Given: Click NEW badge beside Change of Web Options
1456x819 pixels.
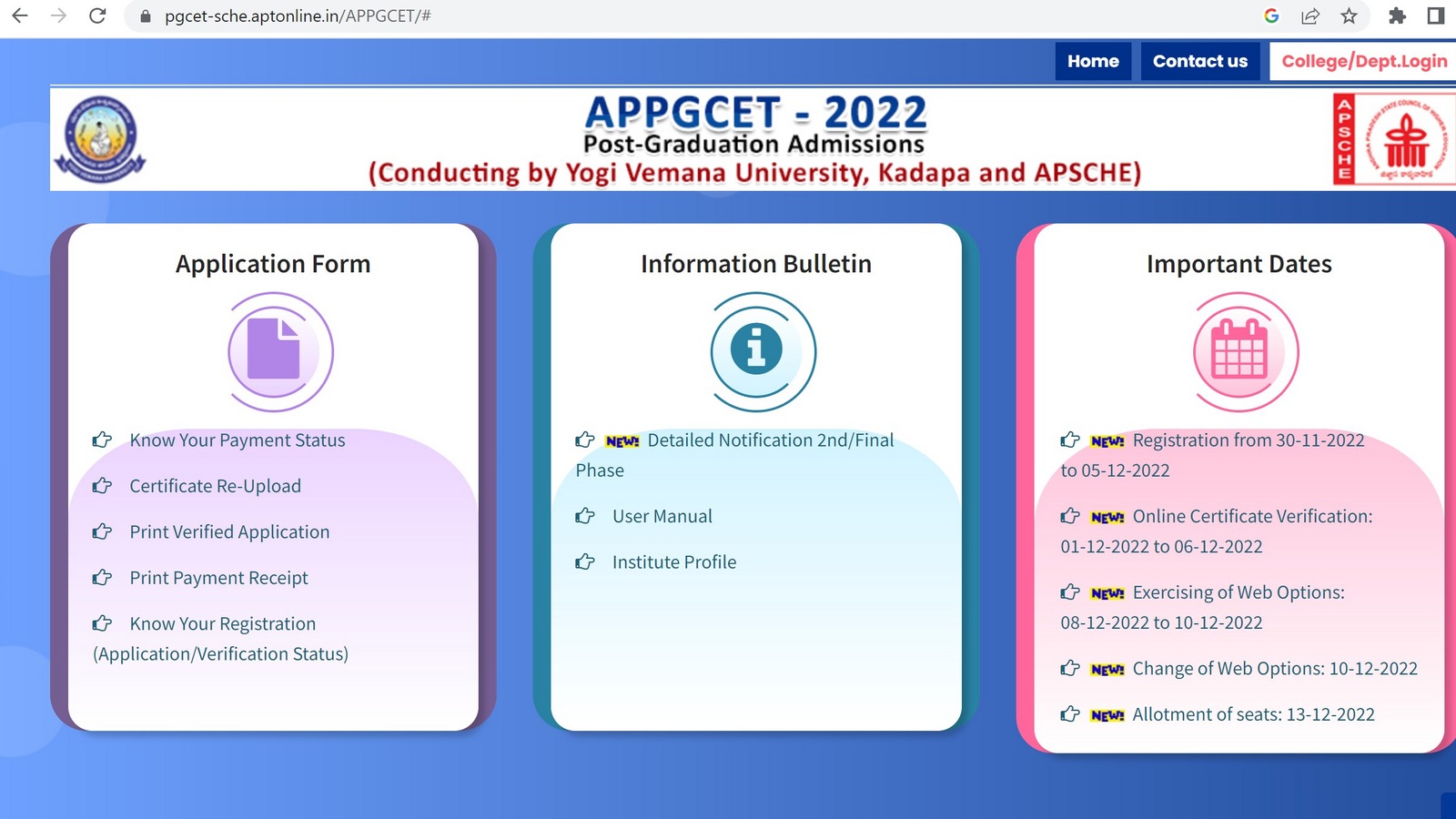Looking at the screenshot, I should (1107, 670).
